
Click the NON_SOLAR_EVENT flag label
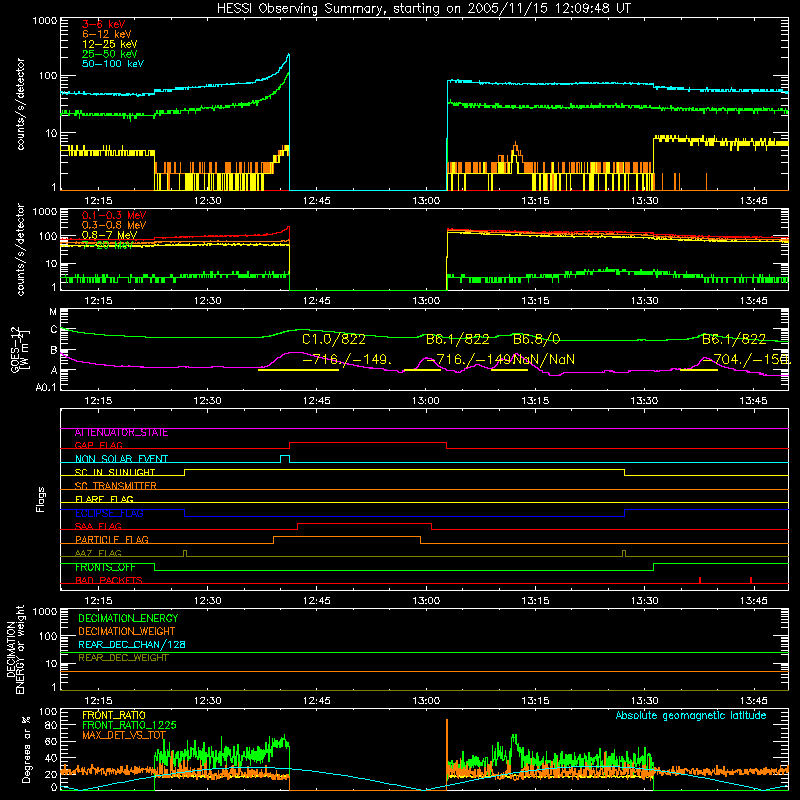coord(121,459)
